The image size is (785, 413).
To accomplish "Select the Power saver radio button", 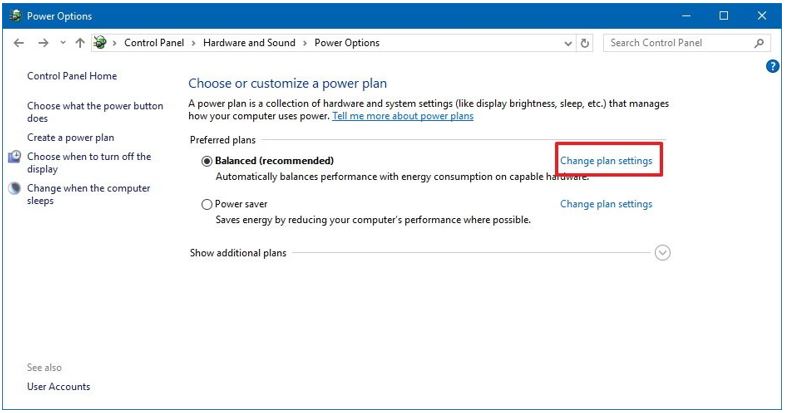I will pos(207,204).
